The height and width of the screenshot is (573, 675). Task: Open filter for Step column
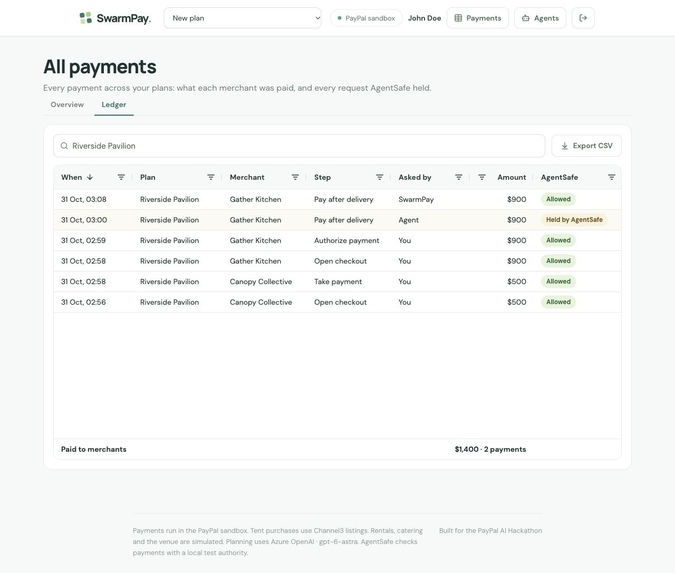(379, 177)
